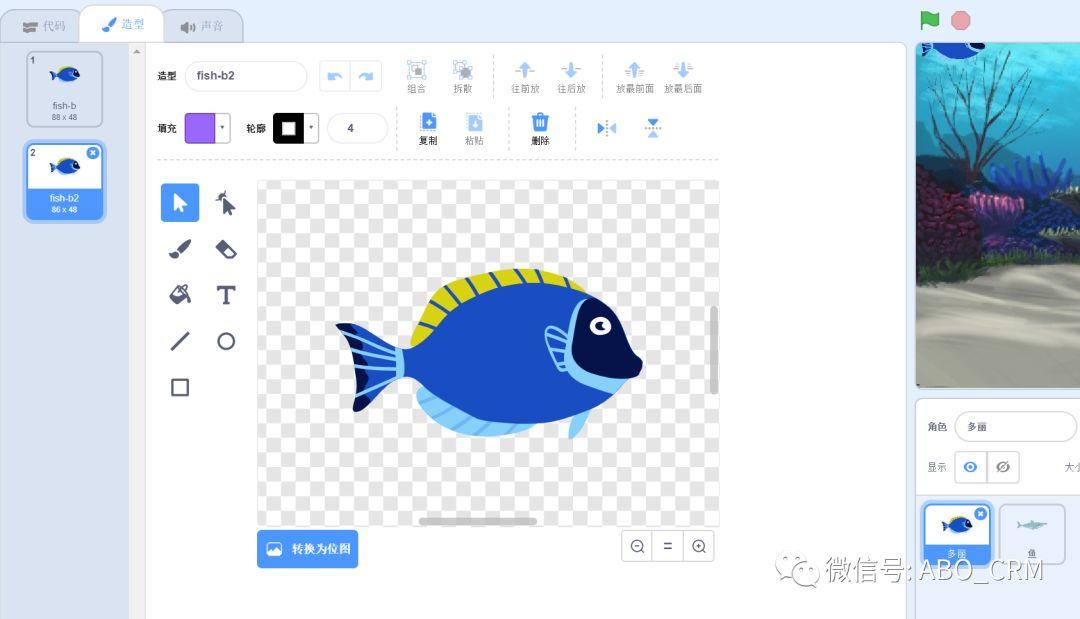The height and width of the screenshot is (619, 1080).
Task: Click the Forward (往前放) icon
Action: click(525, 70)
